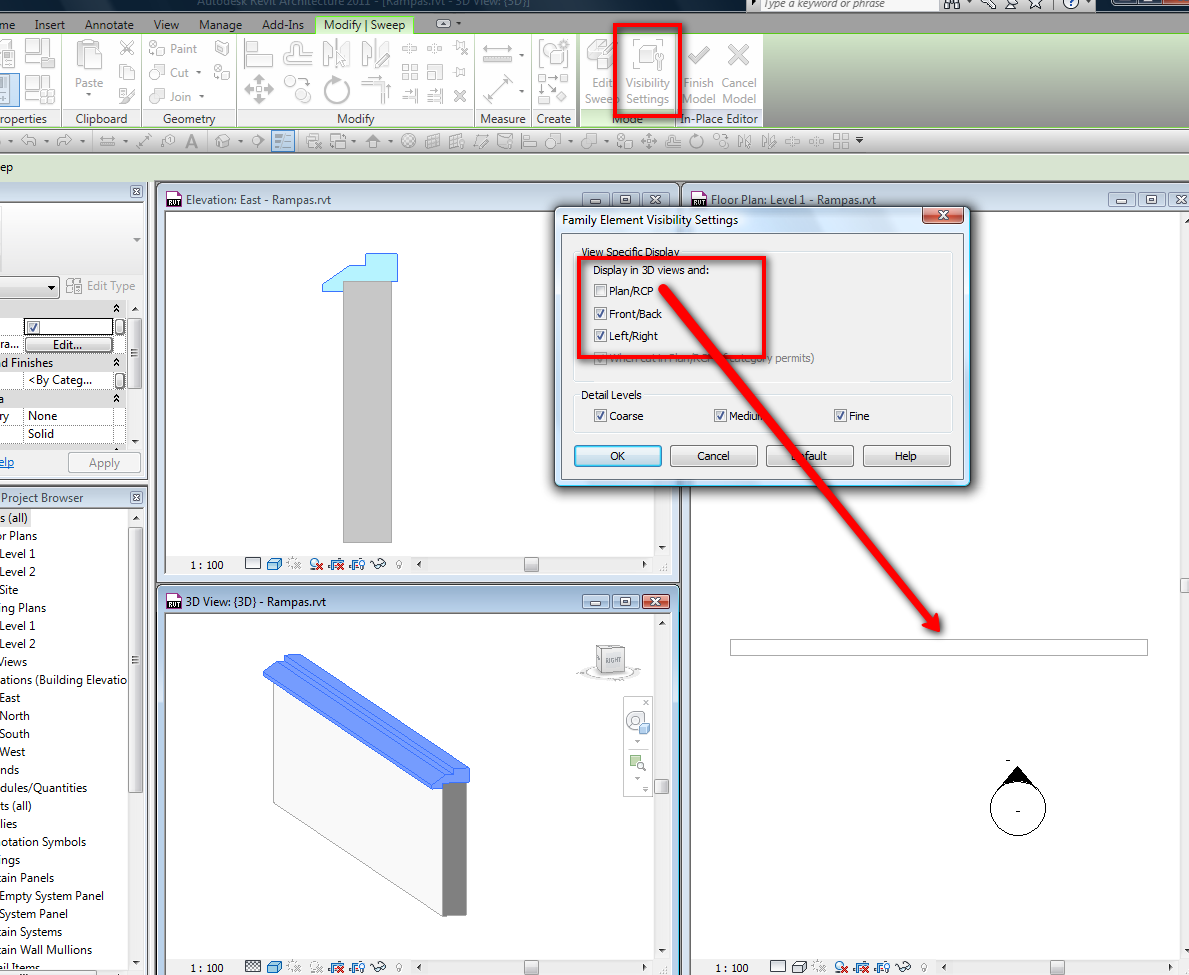Collapse the Finishes section in Properties

click(x=116, y=363)
